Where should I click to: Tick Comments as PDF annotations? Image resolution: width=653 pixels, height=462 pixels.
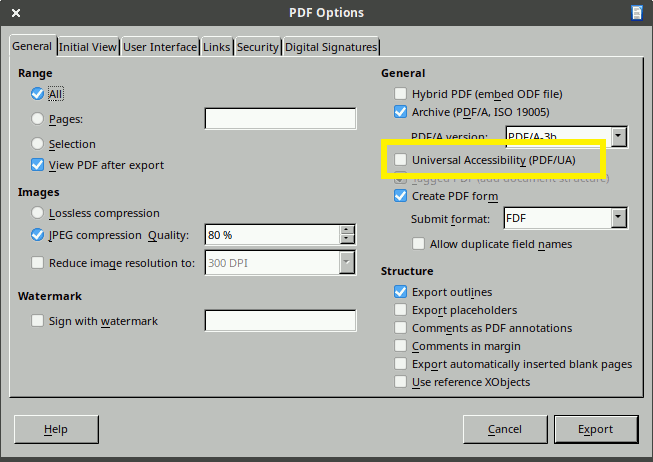tap(401, 327)
